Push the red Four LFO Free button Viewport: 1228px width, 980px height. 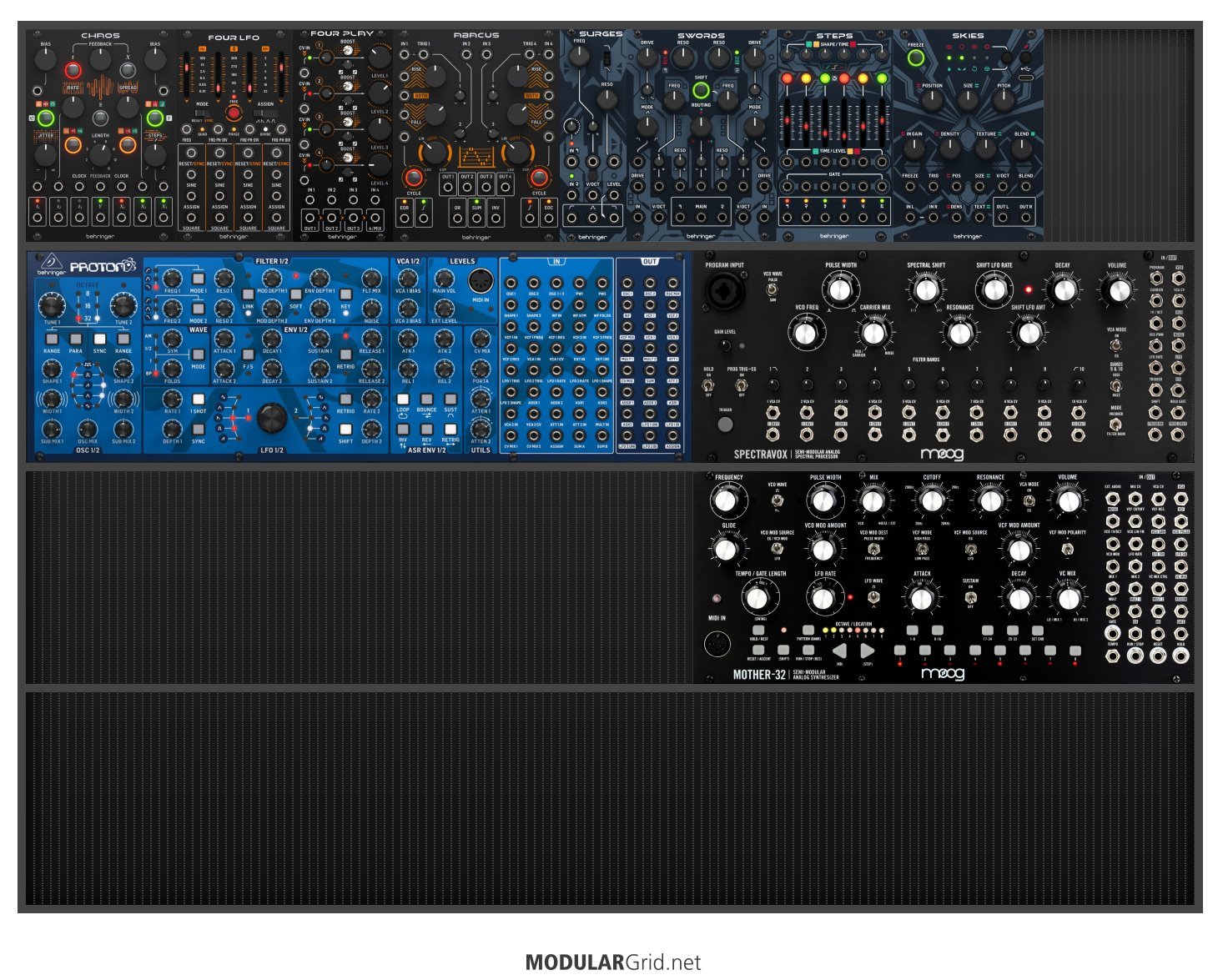pos(234,113)
